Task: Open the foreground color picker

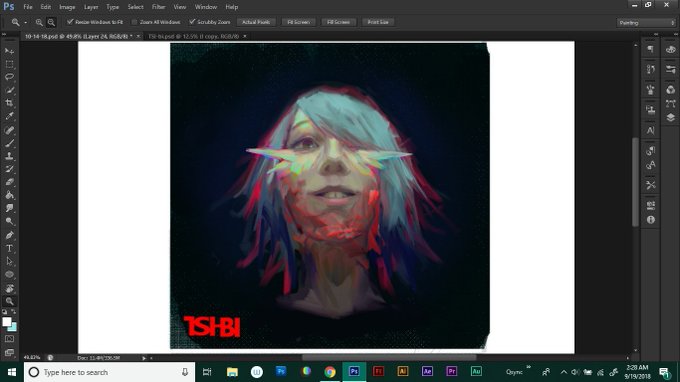Action: (x=7, y=322)
